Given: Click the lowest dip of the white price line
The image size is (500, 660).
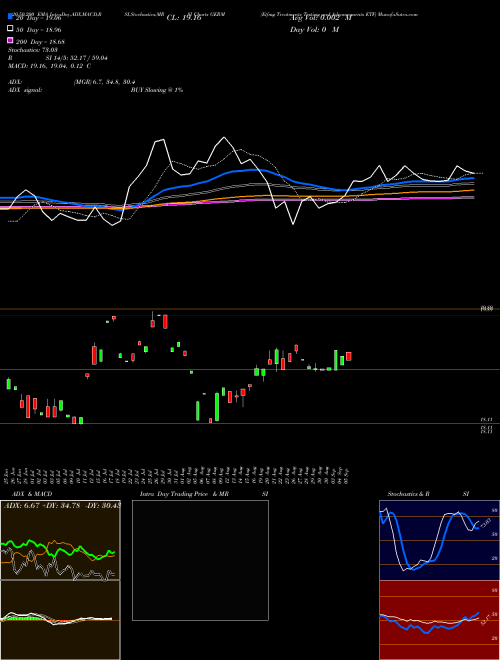Looking at the screenshot, I should pyautogui.click(x=112, y=226).
